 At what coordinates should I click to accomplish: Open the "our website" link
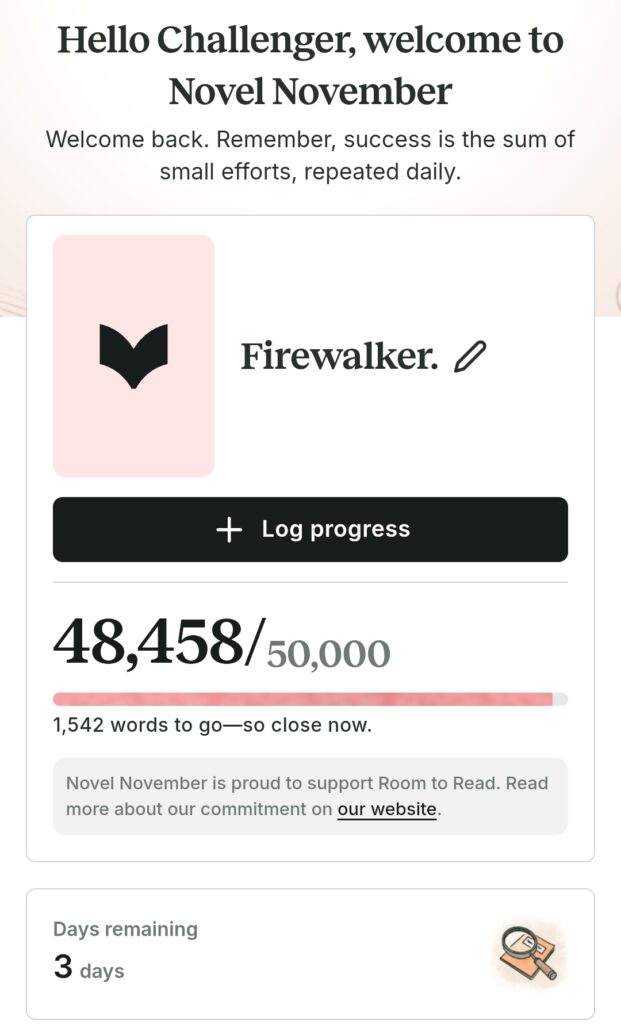click(x=387, y=809)
